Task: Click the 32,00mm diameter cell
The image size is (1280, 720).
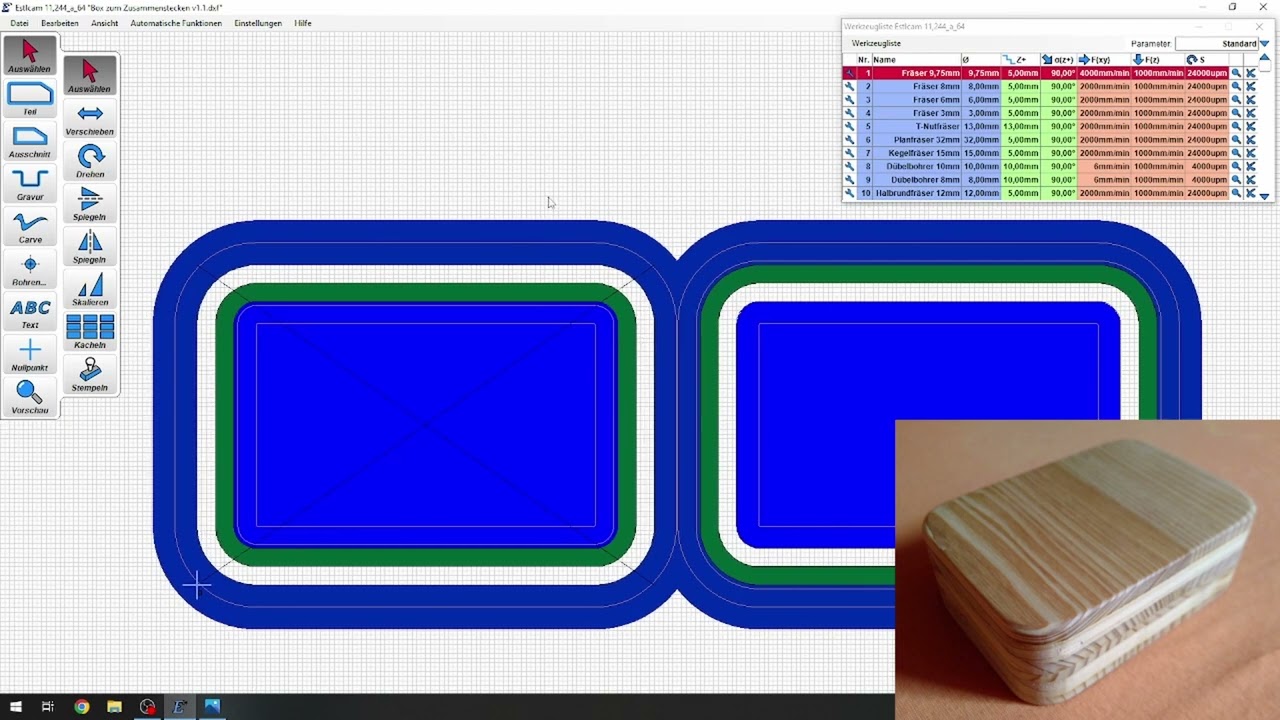Action: pyautogui.click(x=981, y=140)
